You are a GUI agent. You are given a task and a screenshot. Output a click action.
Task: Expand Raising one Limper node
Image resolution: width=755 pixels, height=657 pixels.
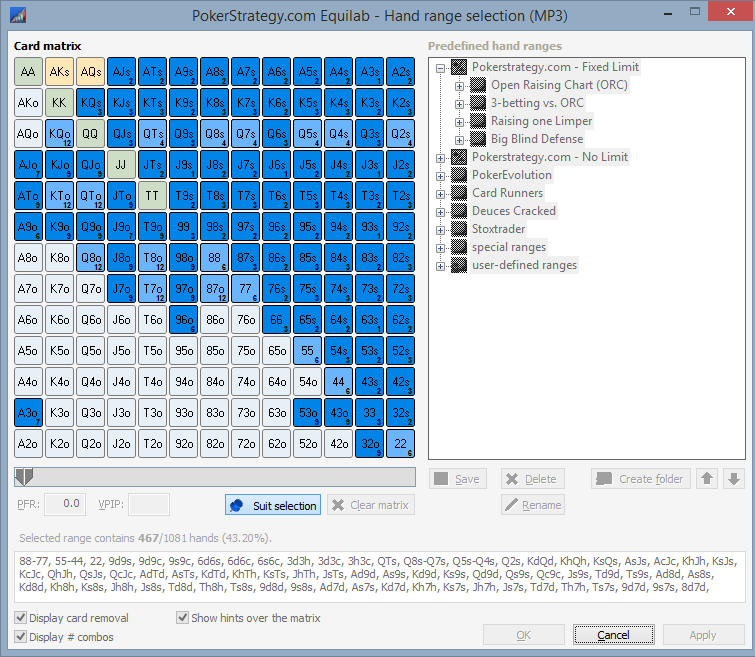(459, 122)
